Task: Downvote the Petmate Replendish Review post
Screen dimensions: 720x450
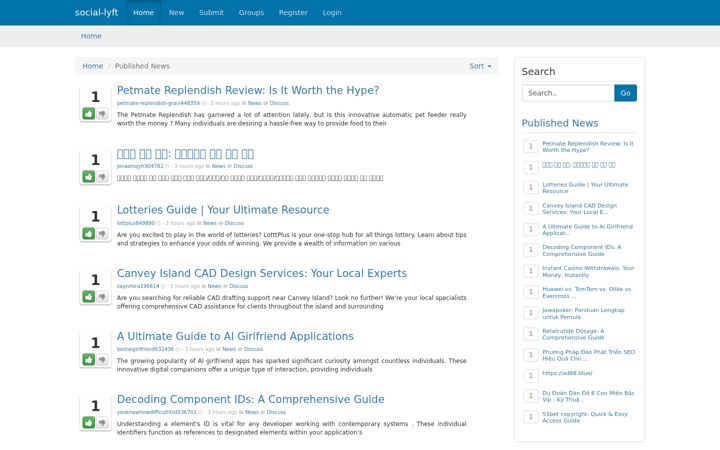Action: [x=102, y=113]
